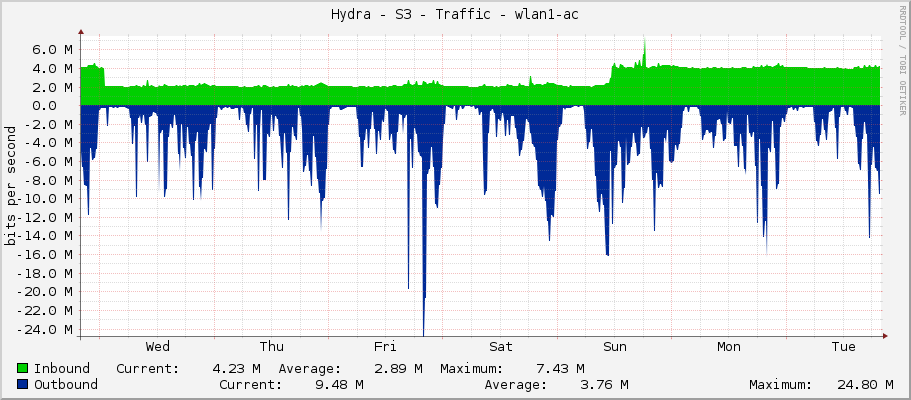This screenshot has width=911, height=400.
Task: Click the '-4.0 M' y-axis label
Action: (49, 143)
